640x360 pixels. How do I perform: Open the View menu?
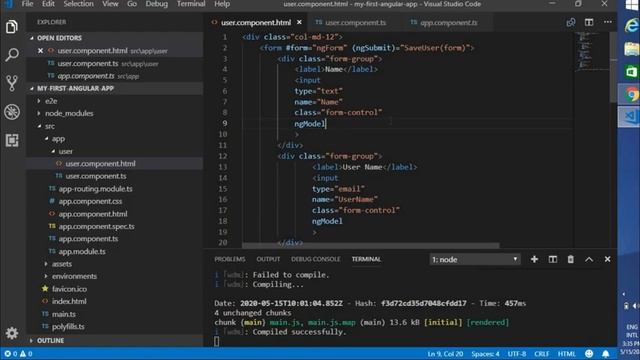pos(110,4)
